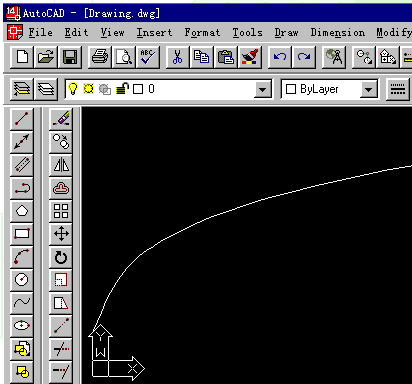Screen dimensions: 412x384
Task: Select the Line draw tool
Action: [x=22, y=119]
